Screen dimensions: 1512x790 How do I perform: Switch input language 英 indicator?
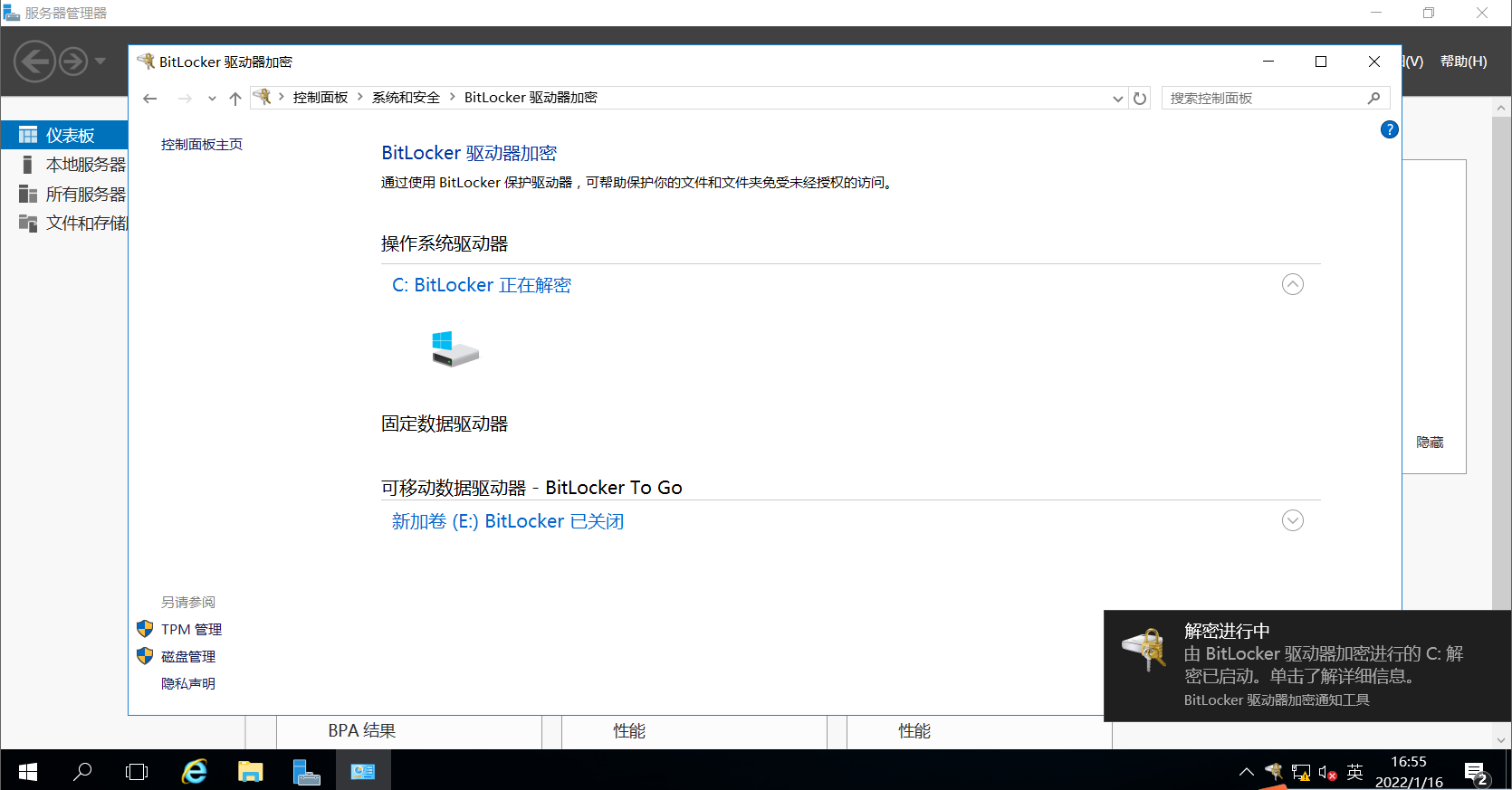point(1354,772)
